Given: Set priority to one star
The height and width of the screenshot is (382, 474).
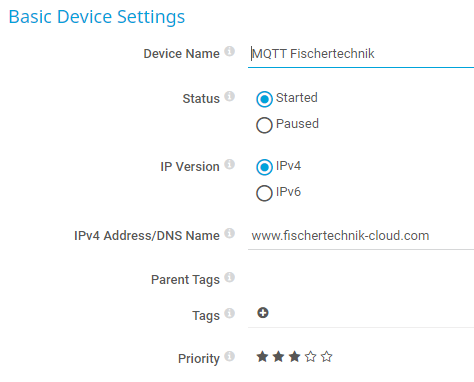Looking at the screenshot, I should 262,357.
